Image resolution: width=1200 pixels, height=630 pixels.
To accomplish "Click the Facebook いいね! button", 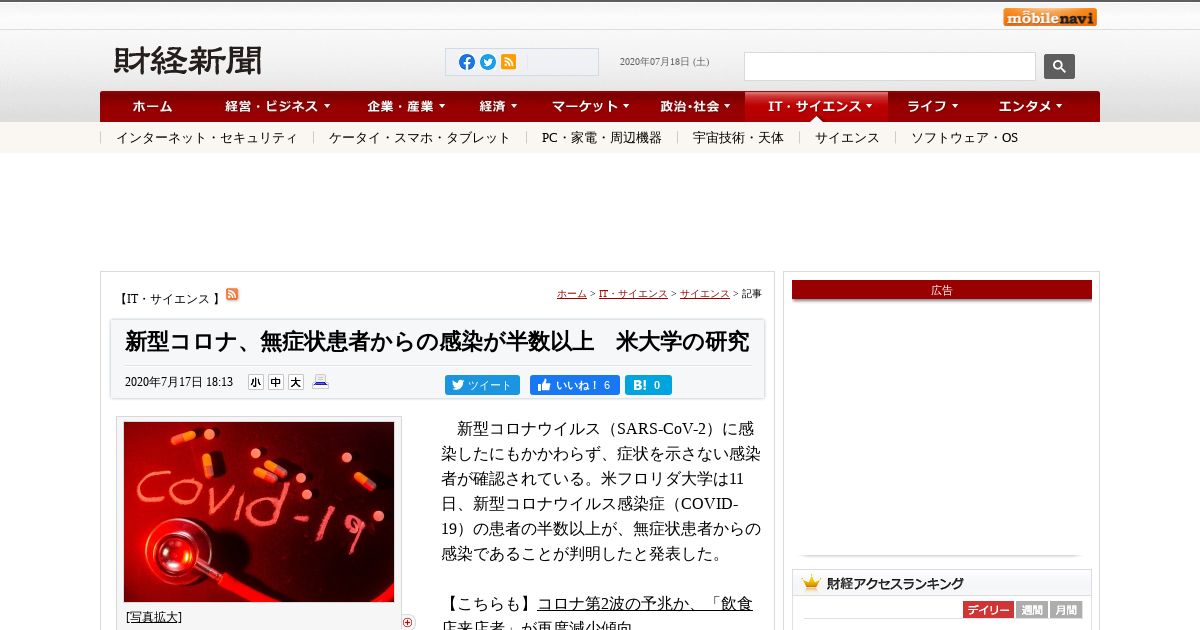I will pos(574,385).
